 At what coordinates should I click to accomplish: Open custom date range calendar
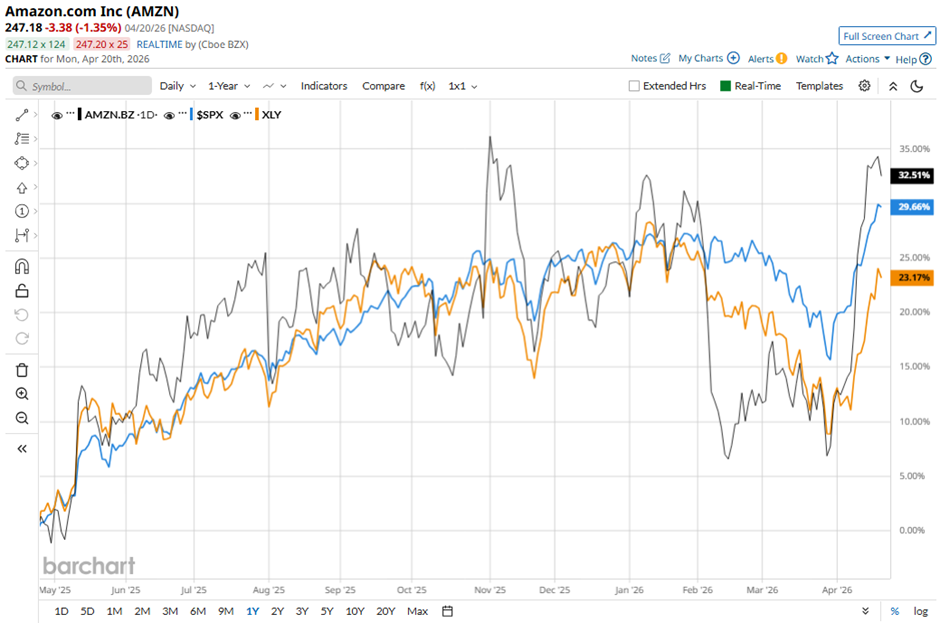447,611
